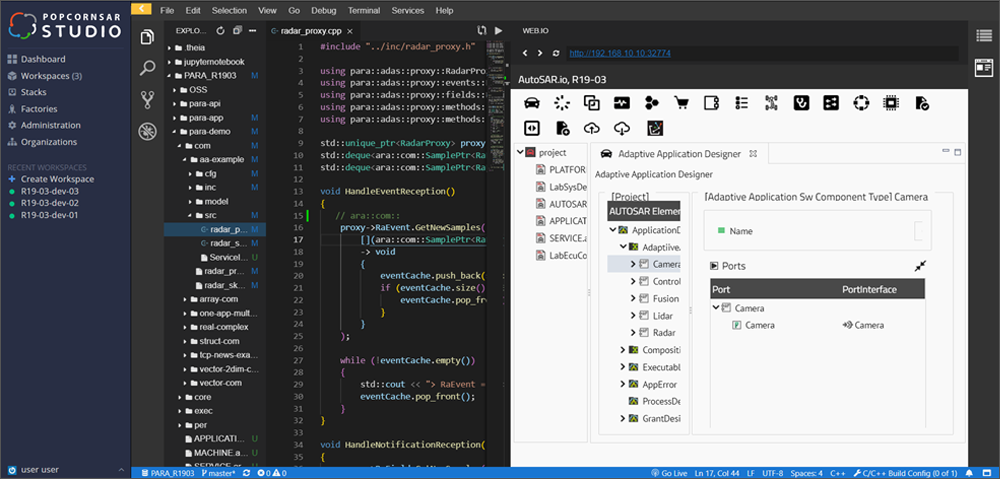Viewport: 1000px width, 479px height.
Task: Open the File menu
Action: 167,10
